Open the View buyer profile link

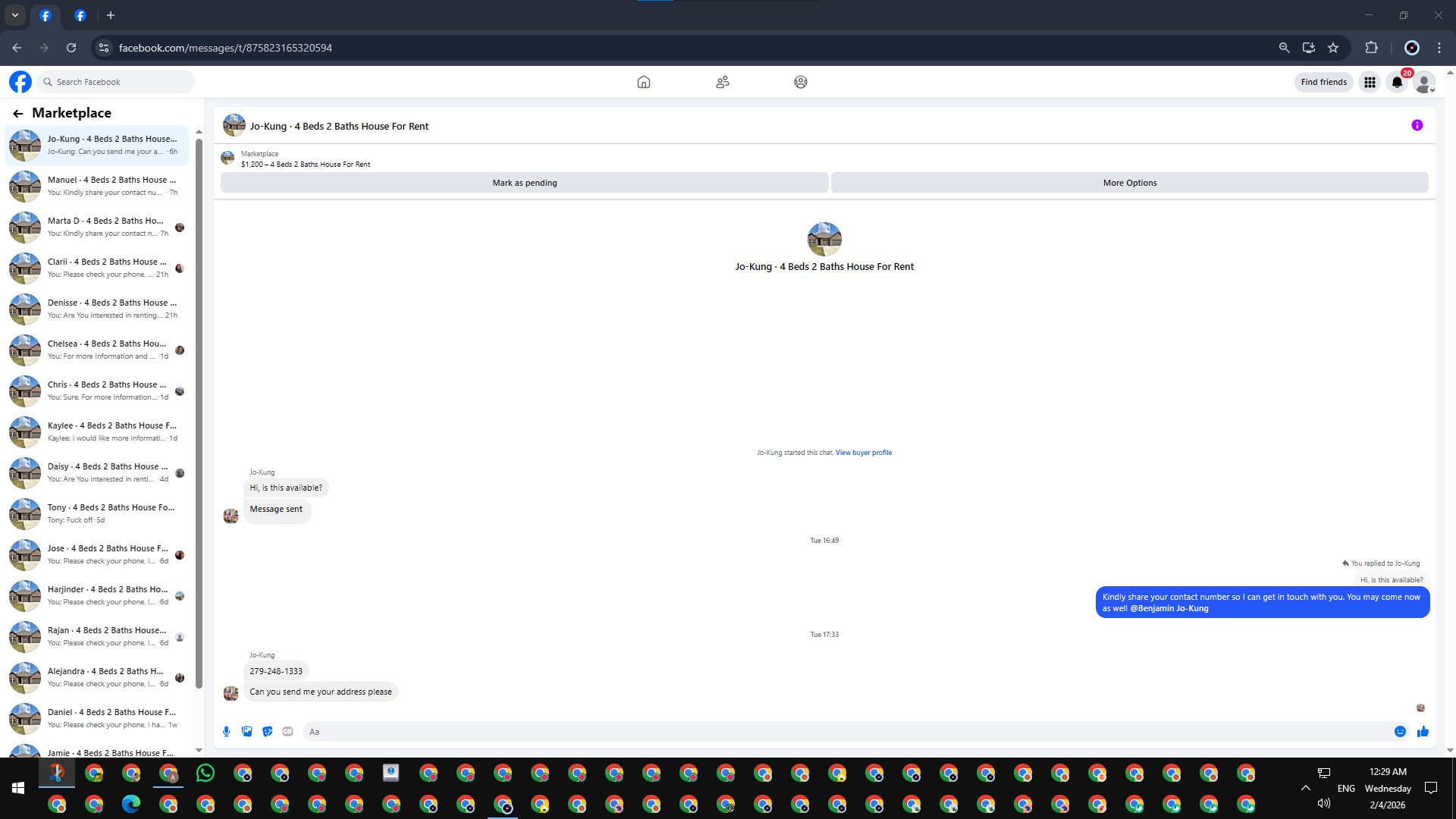863,453
